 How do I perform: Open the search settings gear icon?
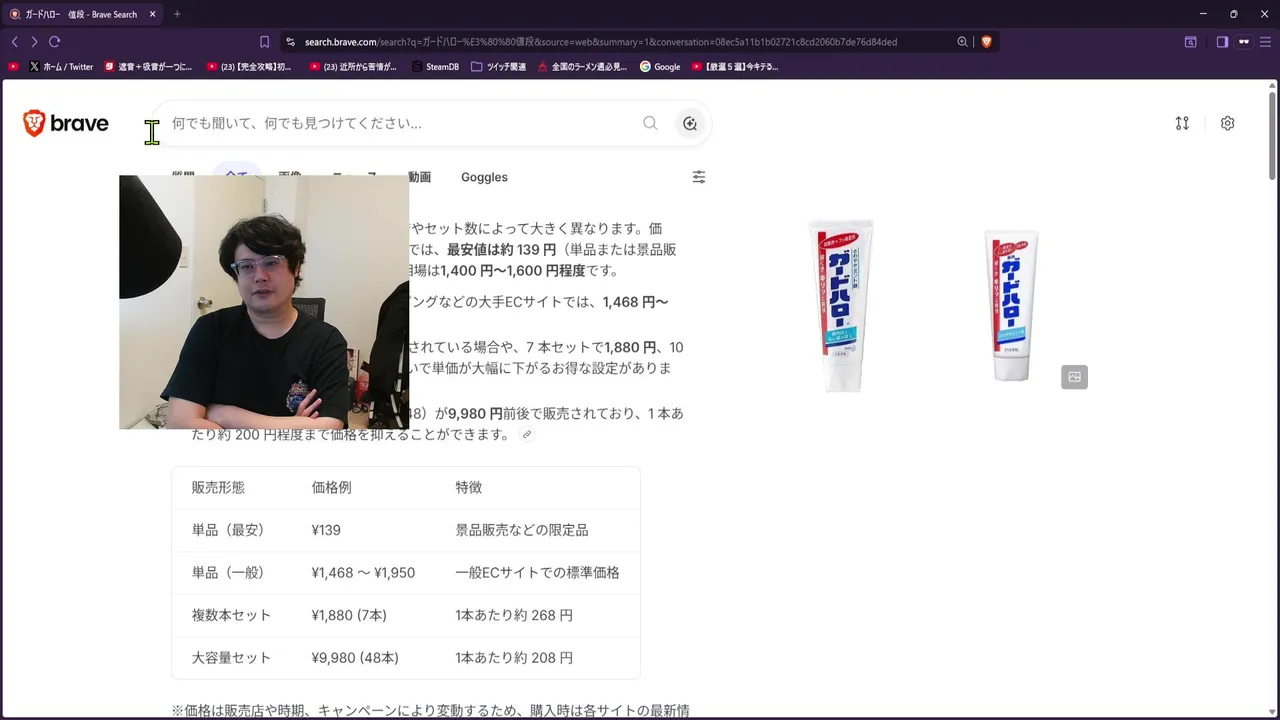1227,123
